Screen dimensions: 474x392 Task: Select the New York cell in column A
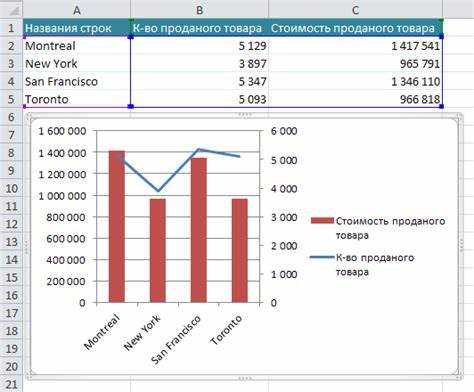coord(77,64)
